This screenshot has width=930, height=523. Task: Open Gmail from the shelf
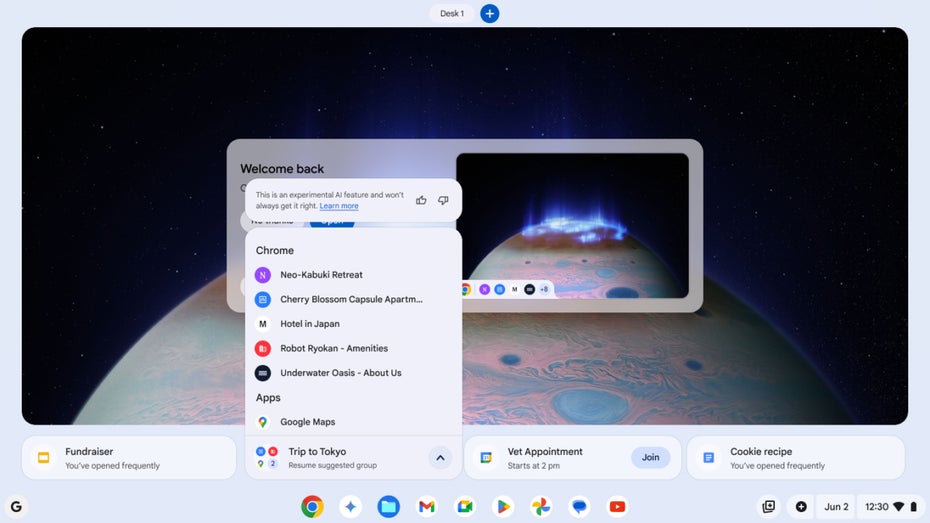click(x=426, y=506)
